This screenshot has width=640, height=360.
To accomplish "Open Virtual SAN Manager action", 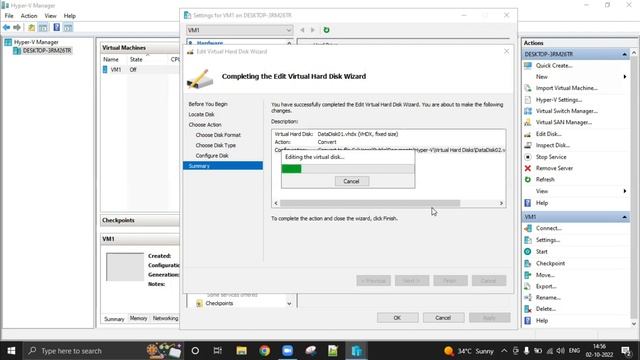I will tap(564, 122).
